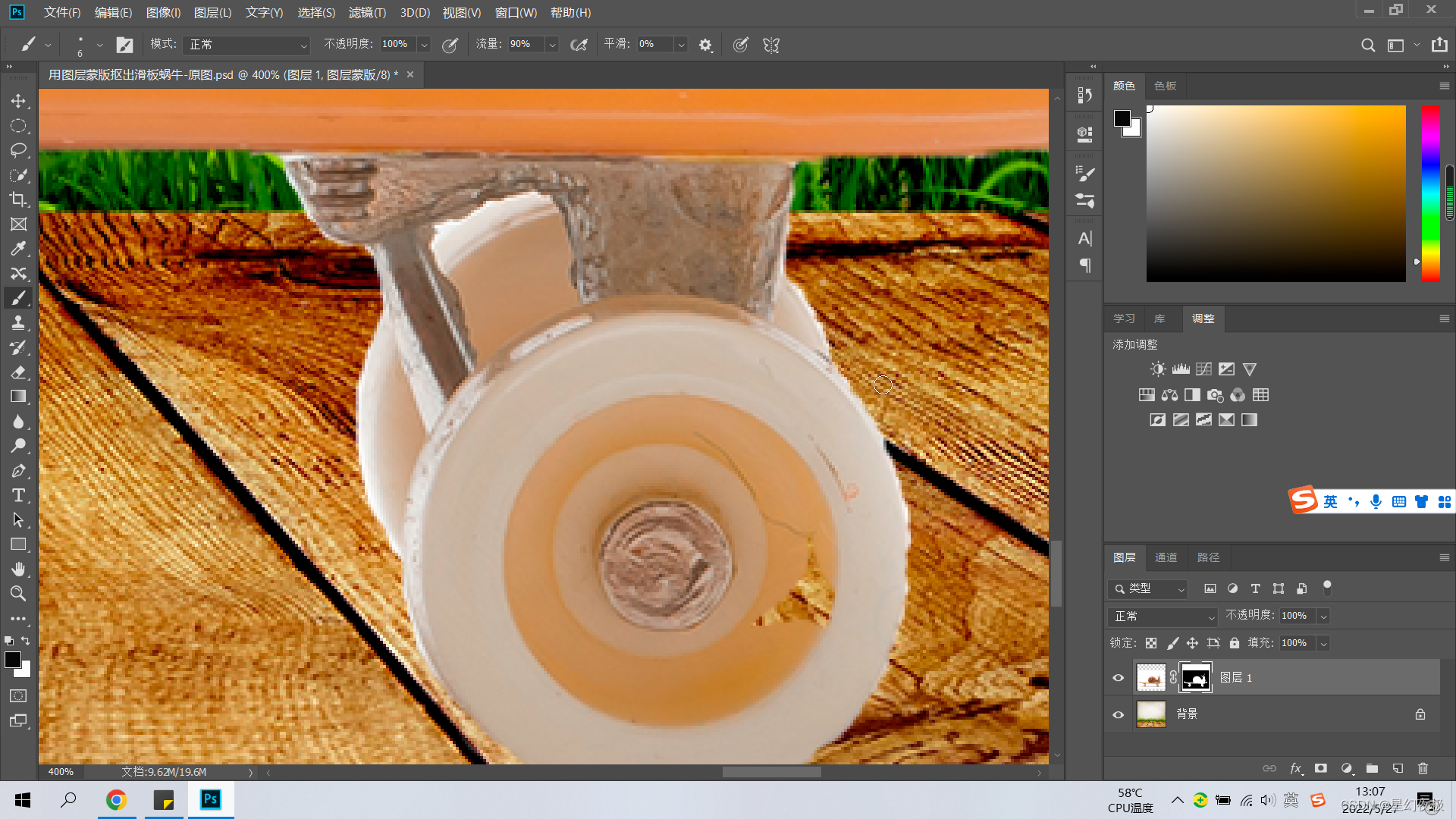
Task: Add a Brightness/Contrast adjustment
Action: [1157, 369]
